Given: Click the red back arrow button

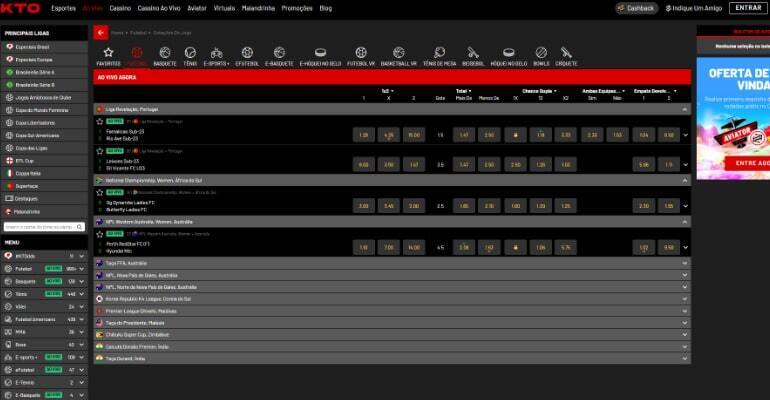Looking at the screenshot, I should point(101,32).
